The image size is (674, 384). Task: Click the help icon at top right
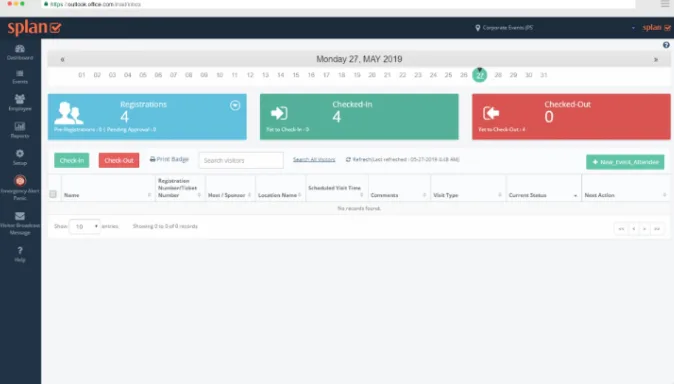(666, 45)
